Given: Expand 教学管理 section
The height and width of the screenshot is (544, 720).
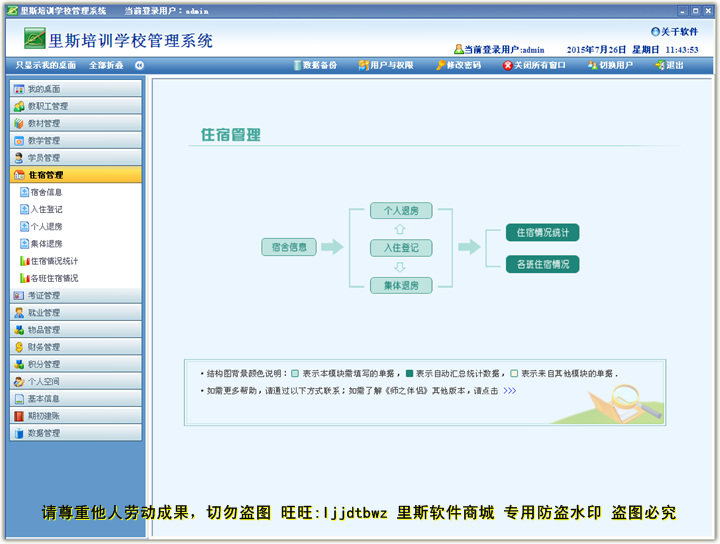Looking at the screenshot, I should coord(76,140).
